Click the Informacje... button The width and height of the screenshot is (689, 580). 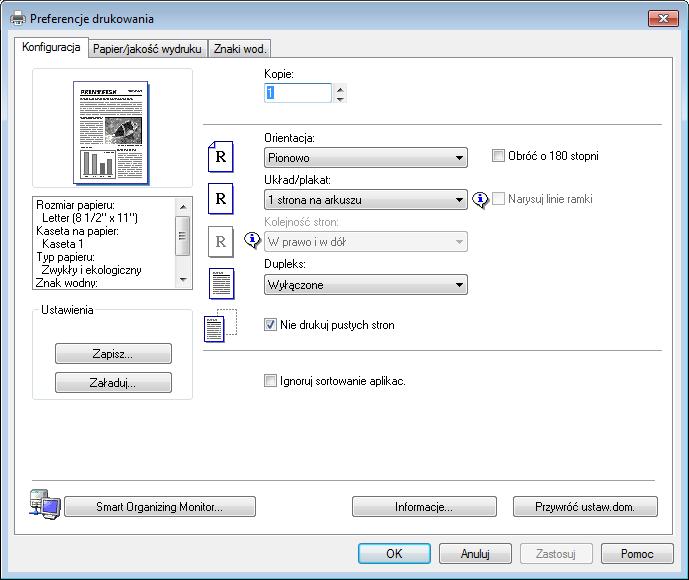pyautogui.click(x=424, y=507)
